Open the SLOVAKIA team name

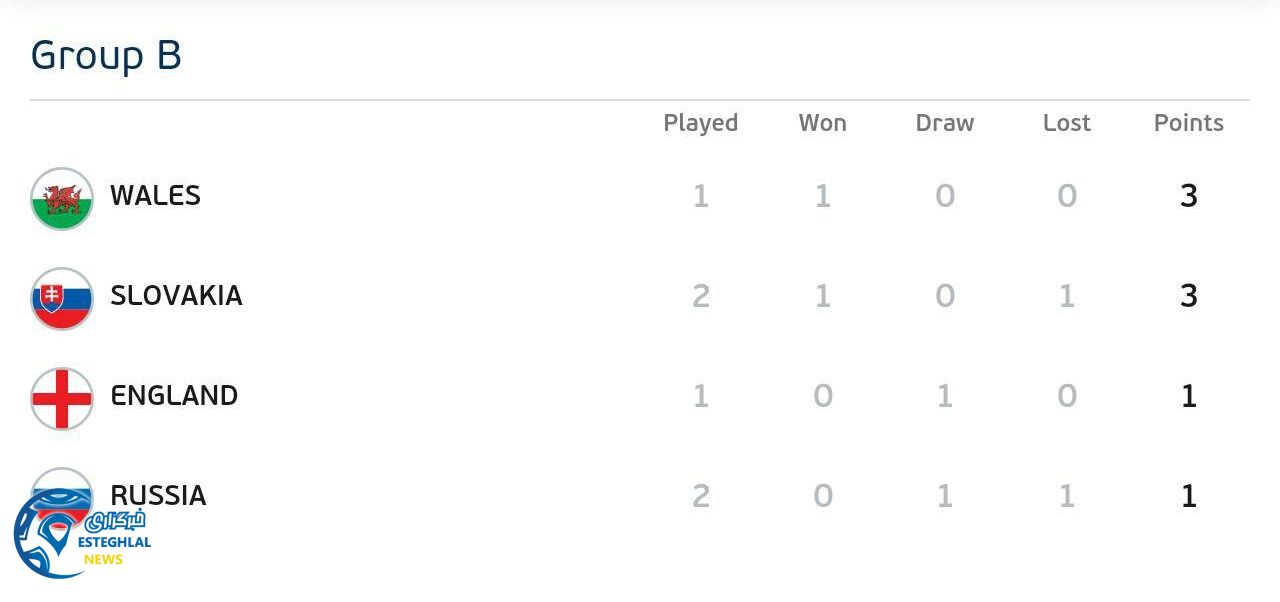point(176,295)
